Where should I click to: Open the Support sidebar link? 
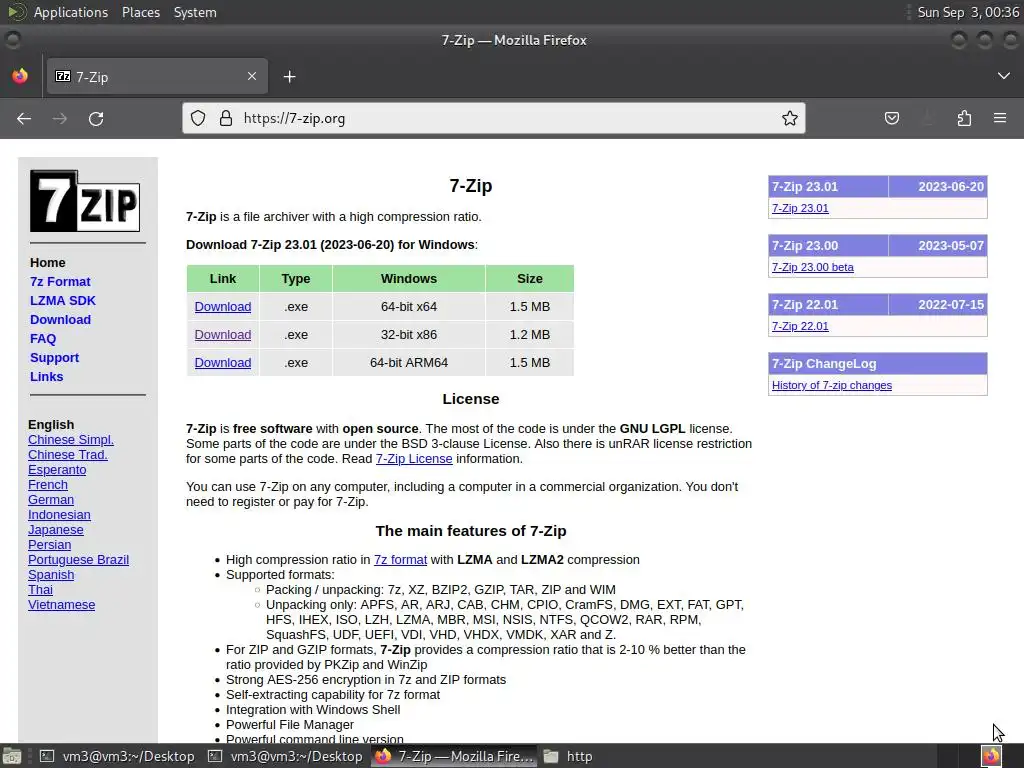[x=54, y=357]
